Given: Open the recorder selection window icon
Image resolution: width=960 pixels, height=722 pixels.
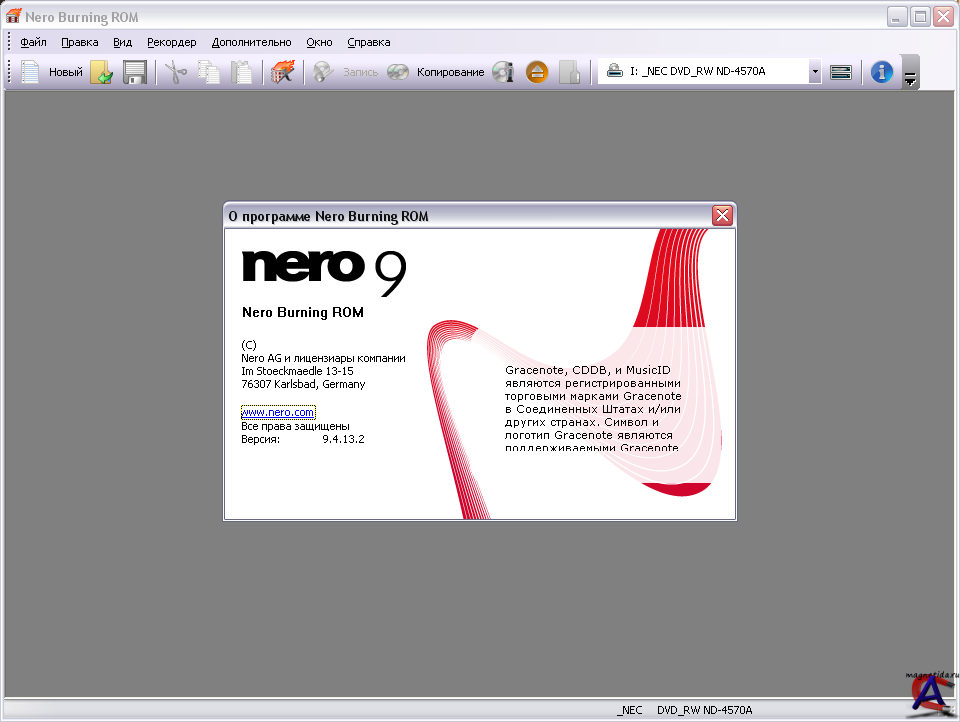Looking at the screenshot, I should pyautogui.click(x=841, y=72).
